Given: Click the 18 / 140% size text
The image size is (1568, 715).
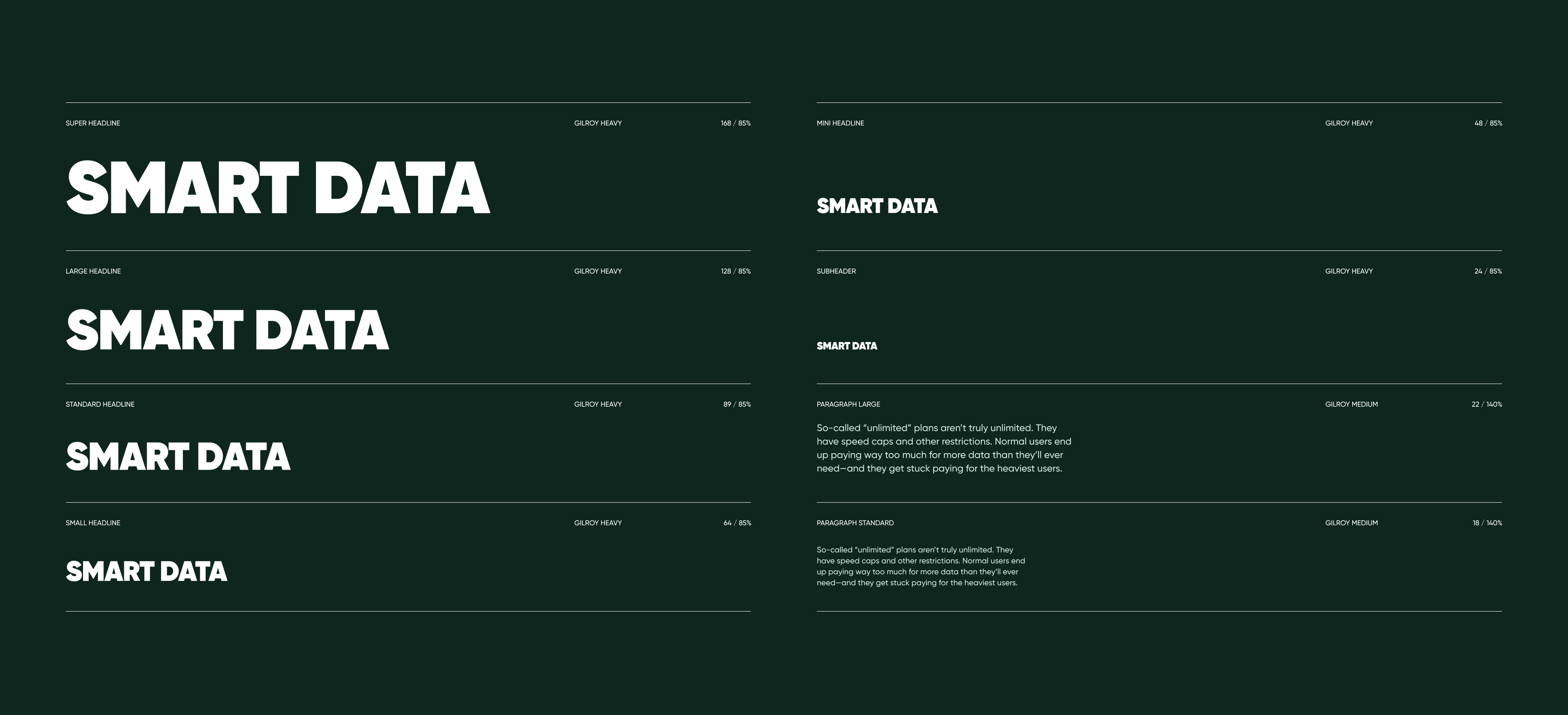Looking at the screenshot, I should 1487,523.
